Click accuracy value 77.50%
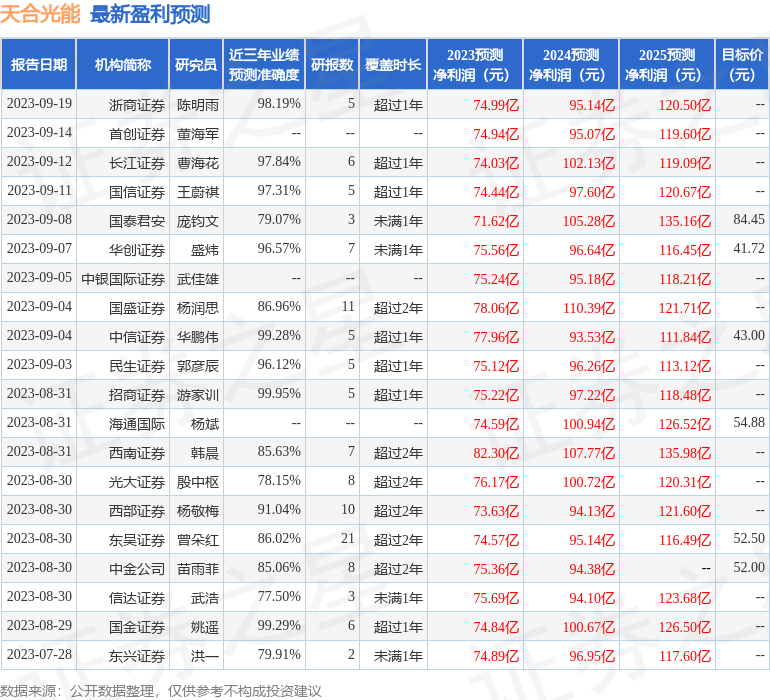Screen dimensions: 770x700 pos(279,596)
